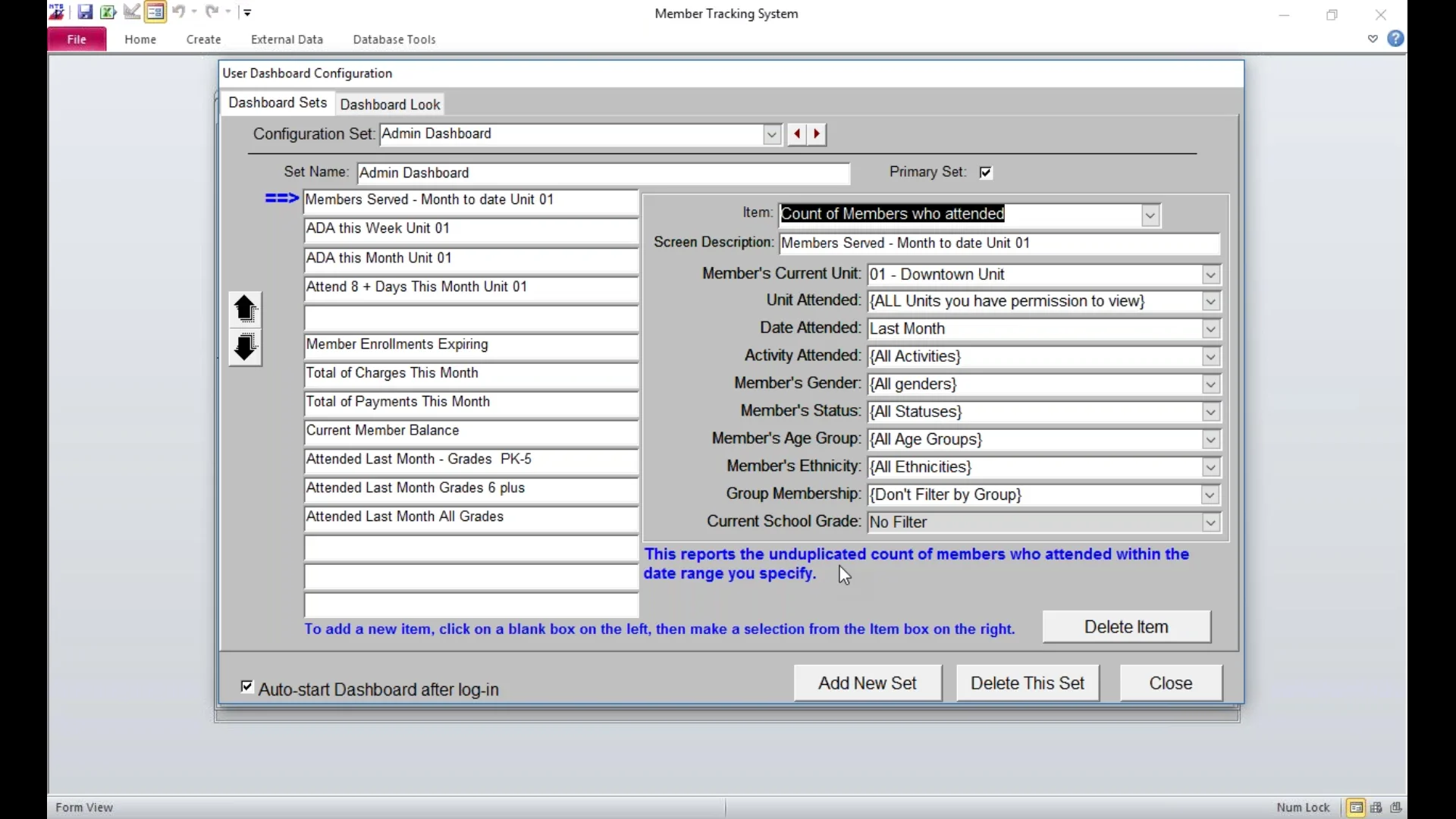Export to Excel via the toolbar icon

point(108,11)
